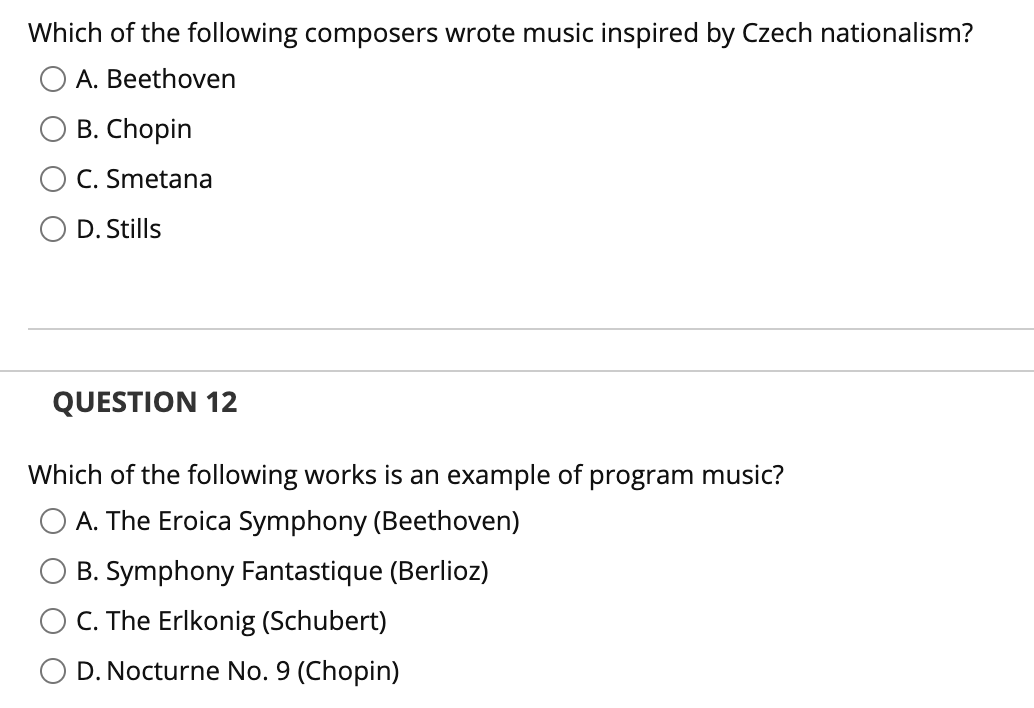Select radio button for A. Beethoven
1034x708 pixels.
pos(52,79)
